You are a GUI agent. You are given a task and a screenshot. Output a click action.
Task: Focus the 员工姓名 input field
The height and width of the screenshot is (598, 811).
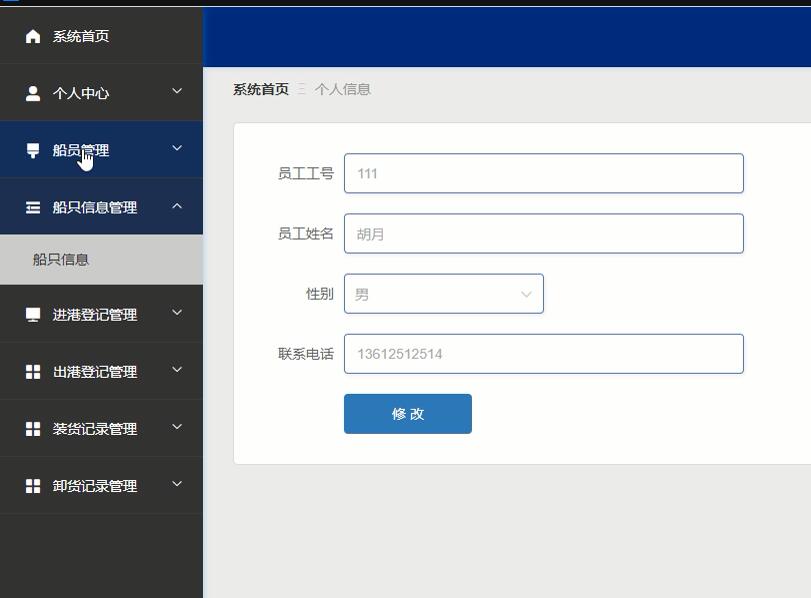click(544, 234)
